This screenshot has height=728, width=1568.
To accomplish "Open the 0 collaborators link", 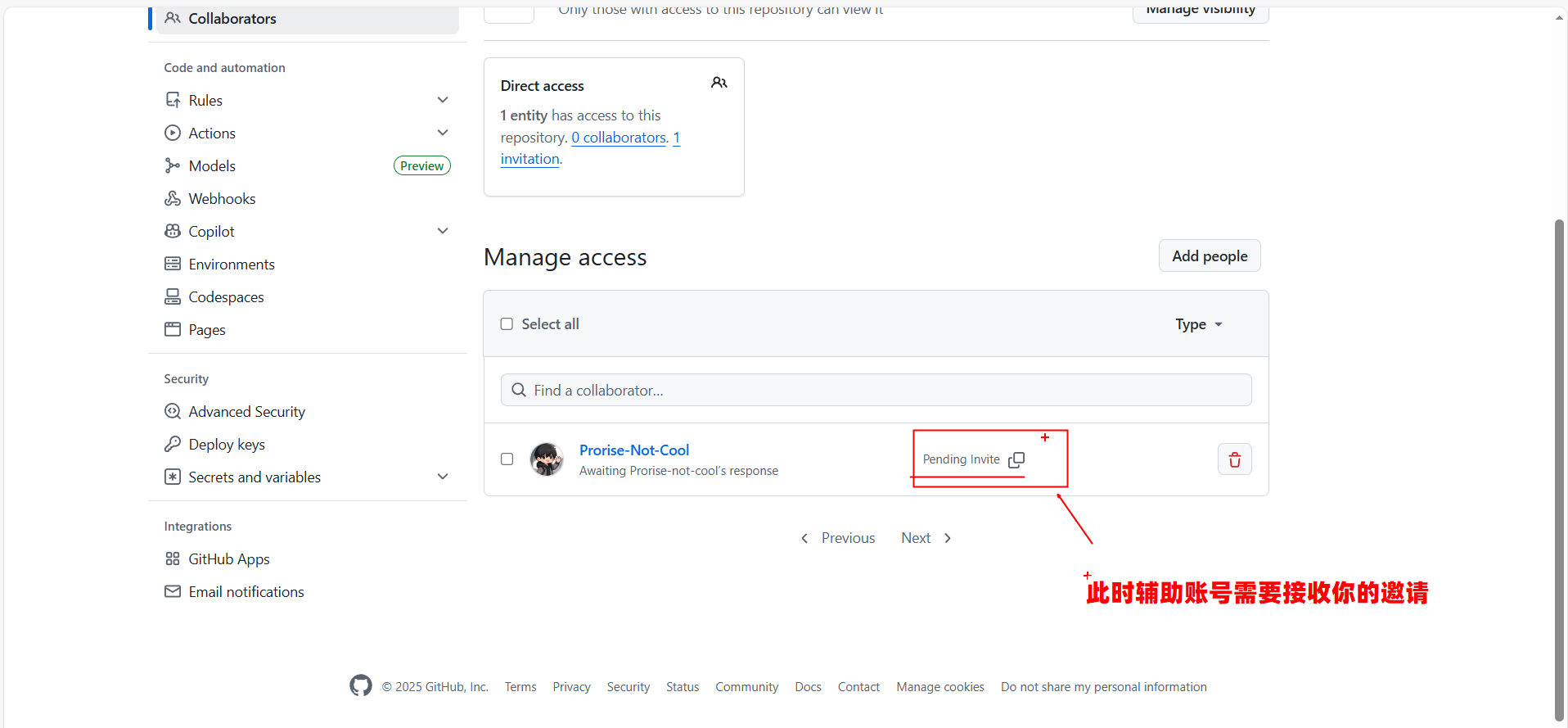I will (x=619, y=138).
